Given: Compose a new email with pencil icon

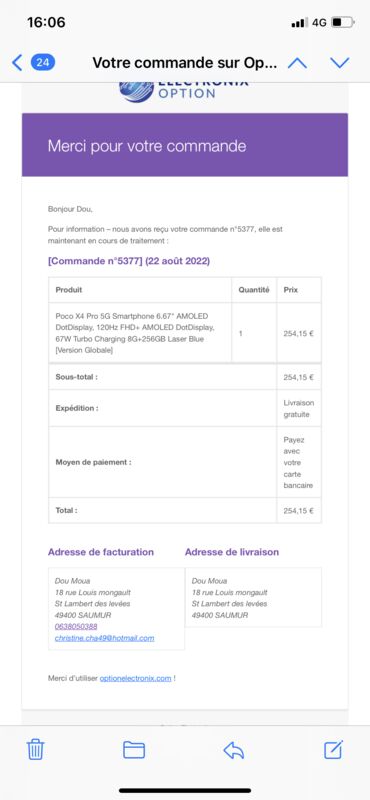Looking at the screenshot, I should pyautogui.click(x=334, y=749).
